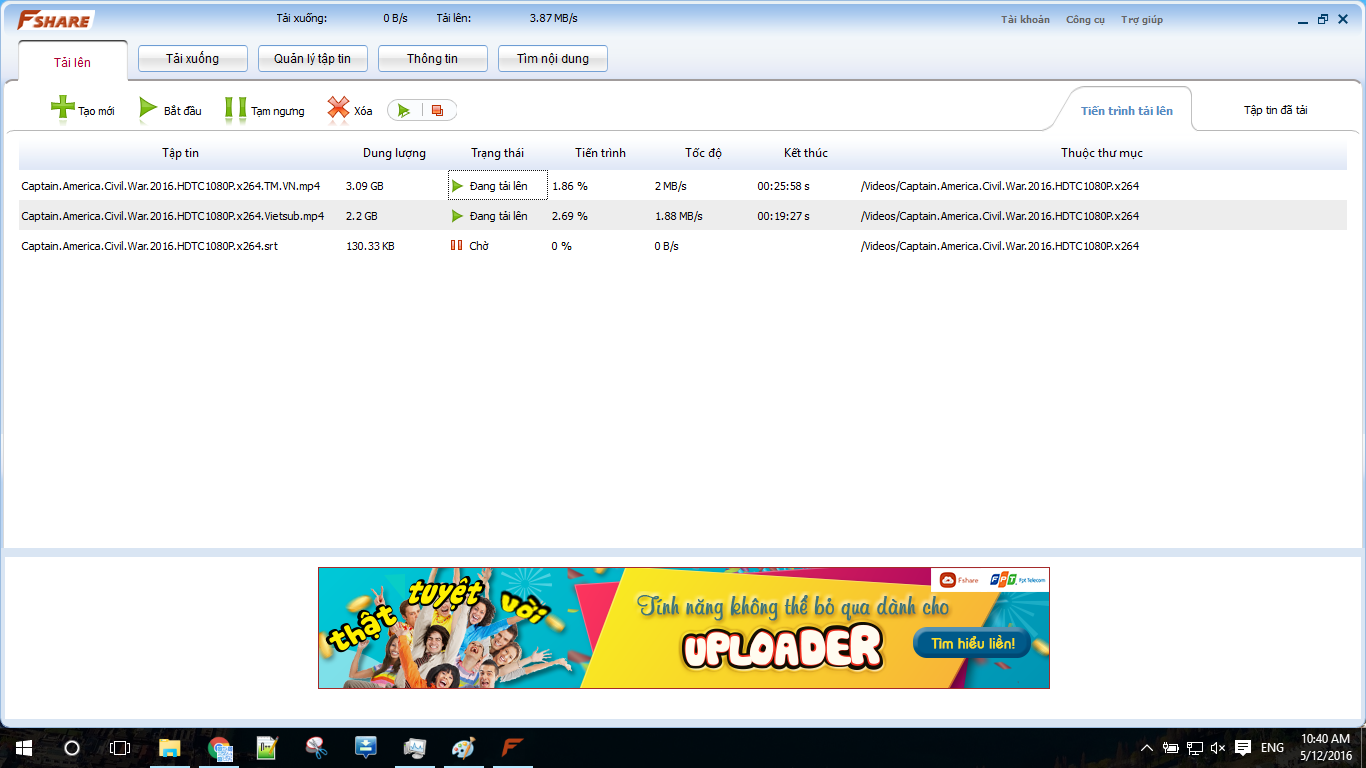
Task: Switch to Chrome on the taskbar
Action: click(219, 748)
